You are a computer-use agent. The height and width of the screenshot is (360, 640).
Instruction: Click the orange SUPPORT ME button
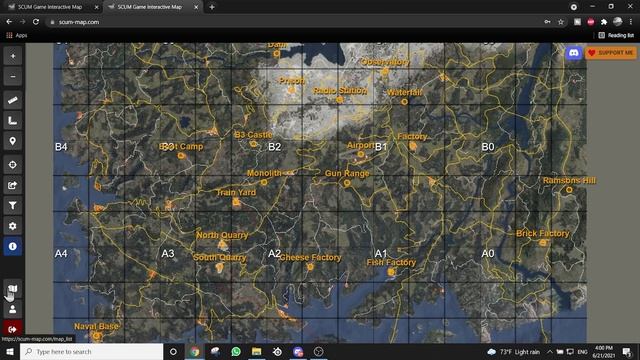pos(611,53)
